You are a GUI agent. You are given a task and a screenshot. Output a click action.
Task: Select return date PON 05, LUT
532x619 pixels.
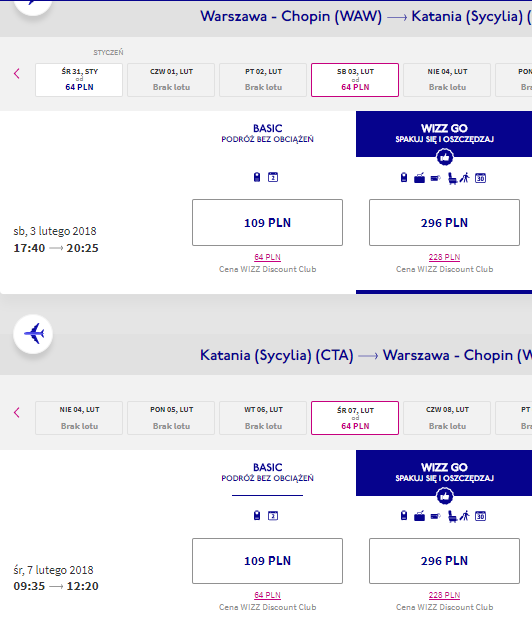coord(171,418)
